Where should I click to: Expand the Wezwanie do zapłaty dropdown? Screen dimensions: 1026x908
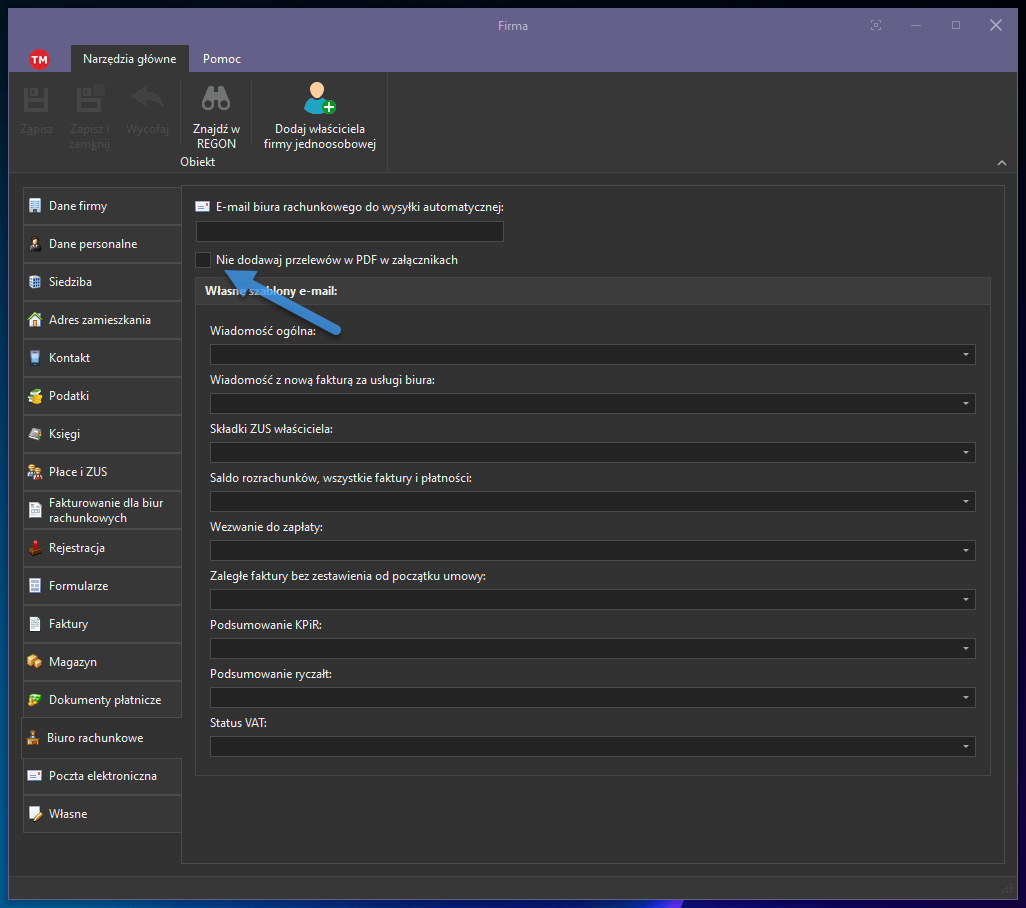pos(966,551)
